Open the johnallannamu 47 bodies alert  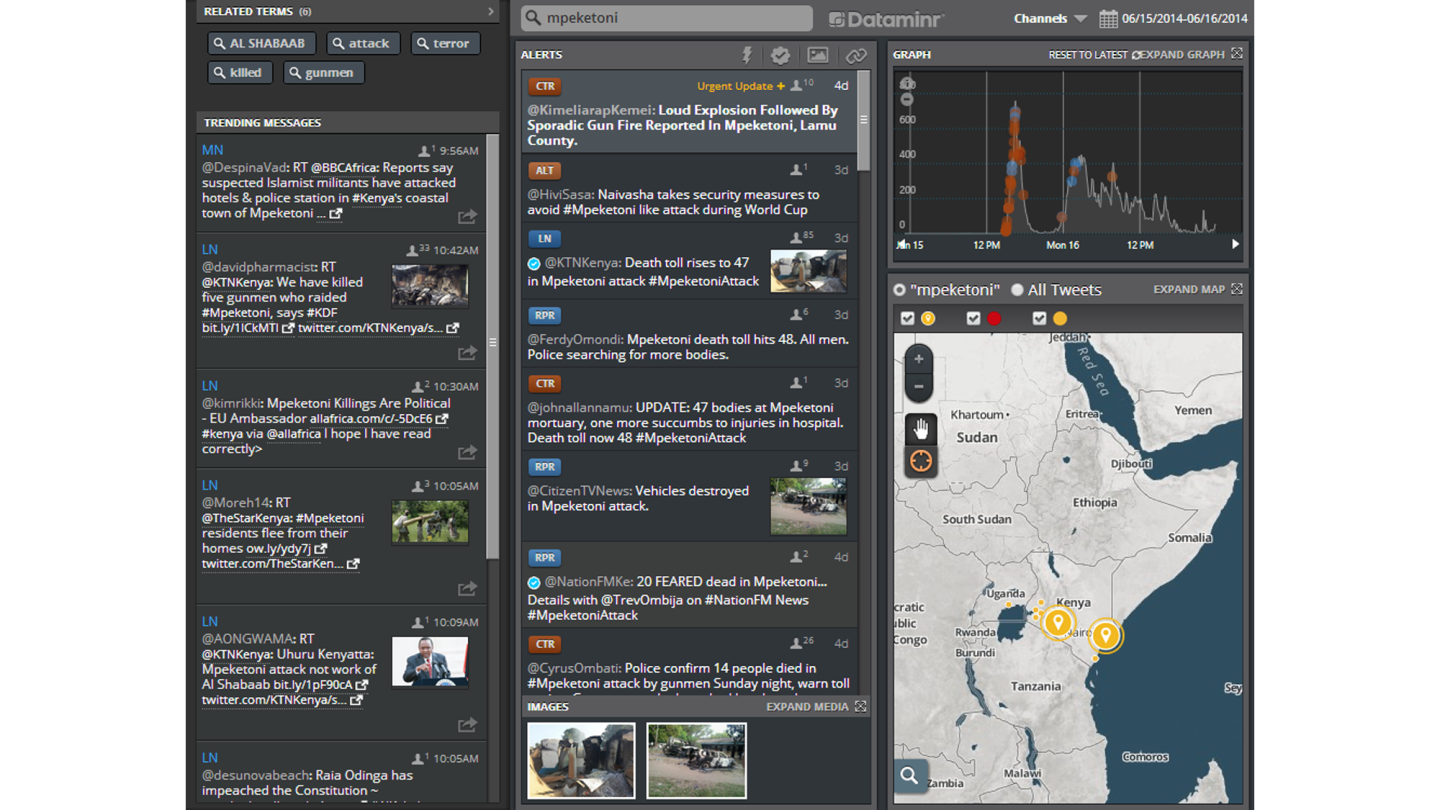click(x=689, y=409)
